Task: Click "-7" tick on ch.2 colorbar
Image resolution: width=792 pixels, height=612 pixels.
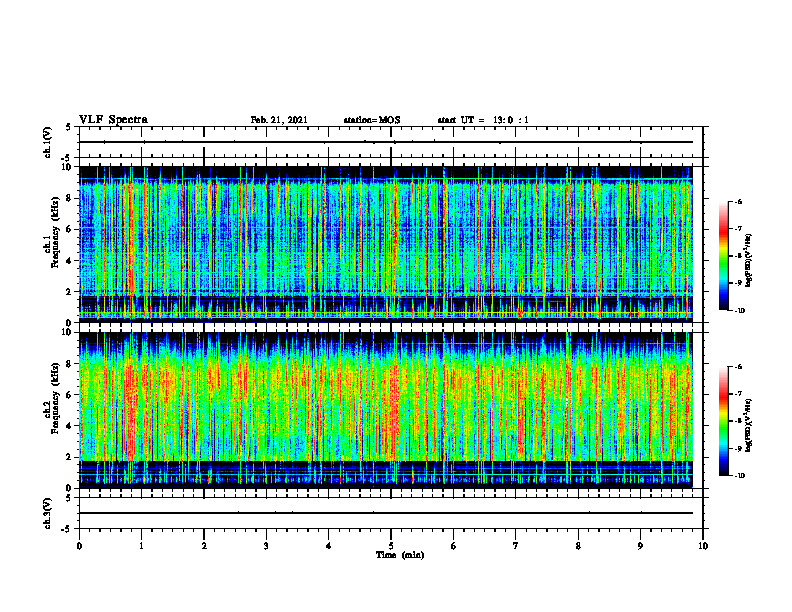Action: [x=739, y=394]
